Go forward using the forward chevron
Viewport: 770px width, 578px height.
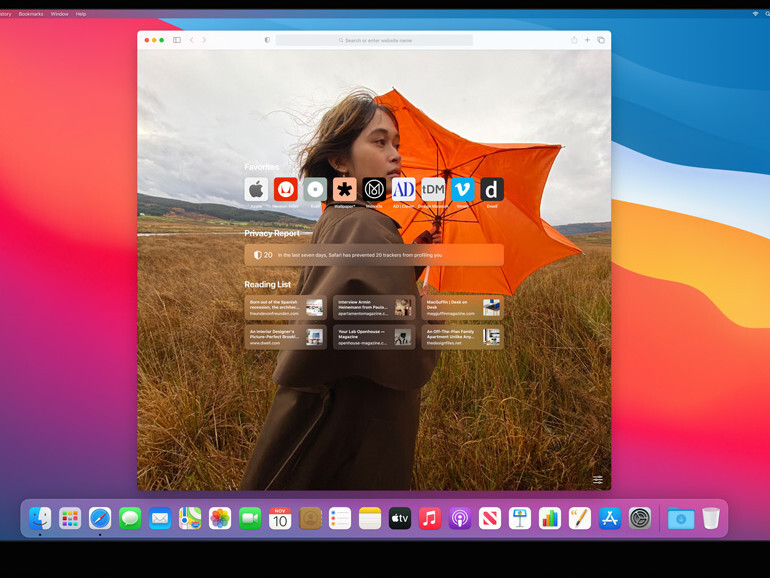click(x=204, y=40)
